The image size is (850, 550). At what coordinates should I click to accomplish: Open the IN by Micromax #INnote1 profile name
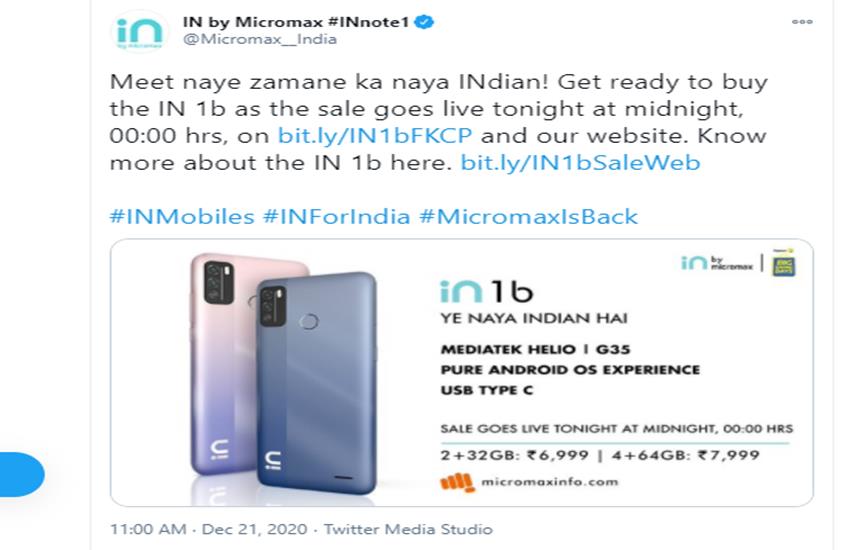pos(296,22)
